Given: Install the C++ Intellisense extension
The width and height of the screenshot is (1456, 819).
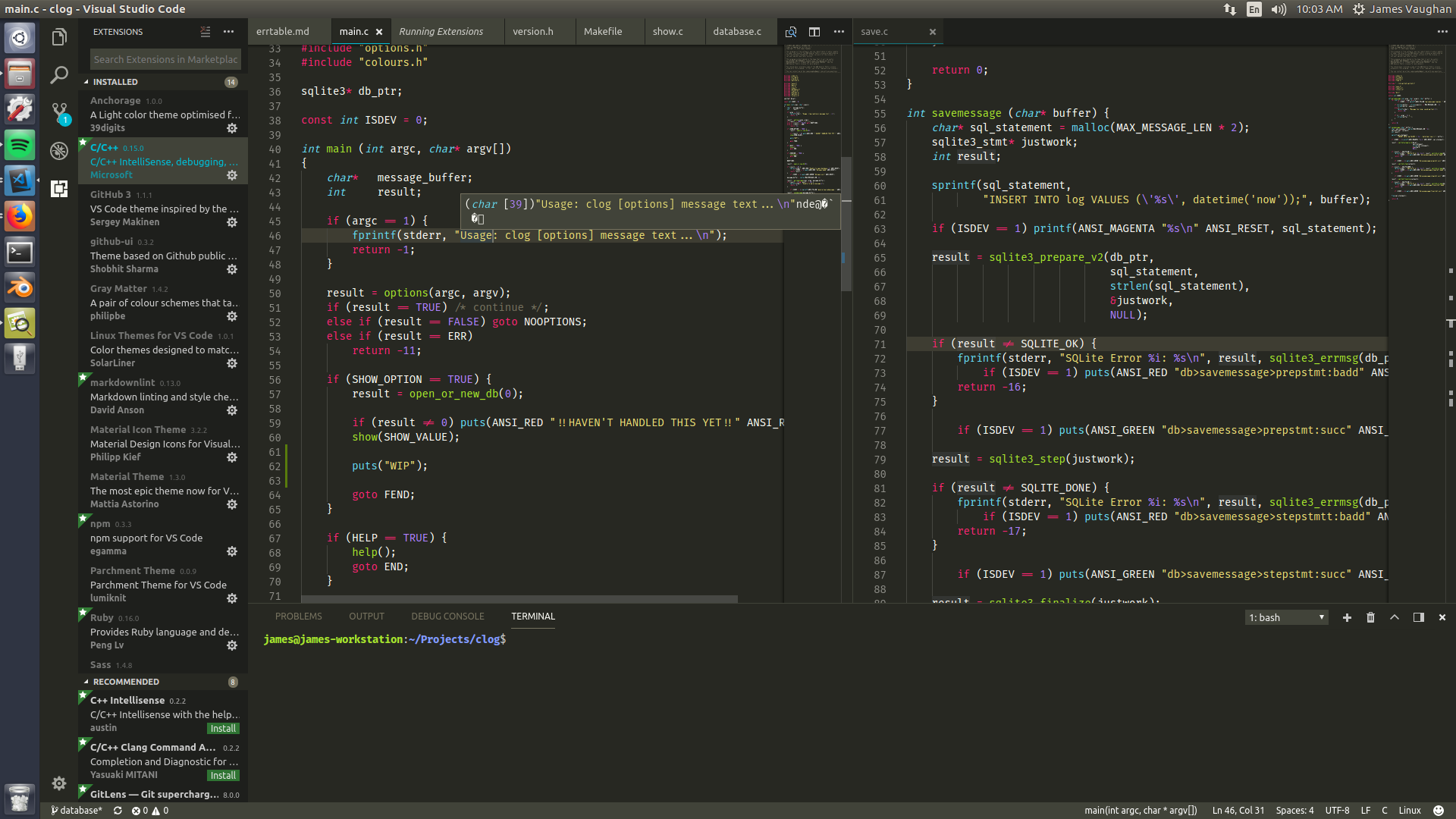Looking at the screenshot, I should coord(223,728).
